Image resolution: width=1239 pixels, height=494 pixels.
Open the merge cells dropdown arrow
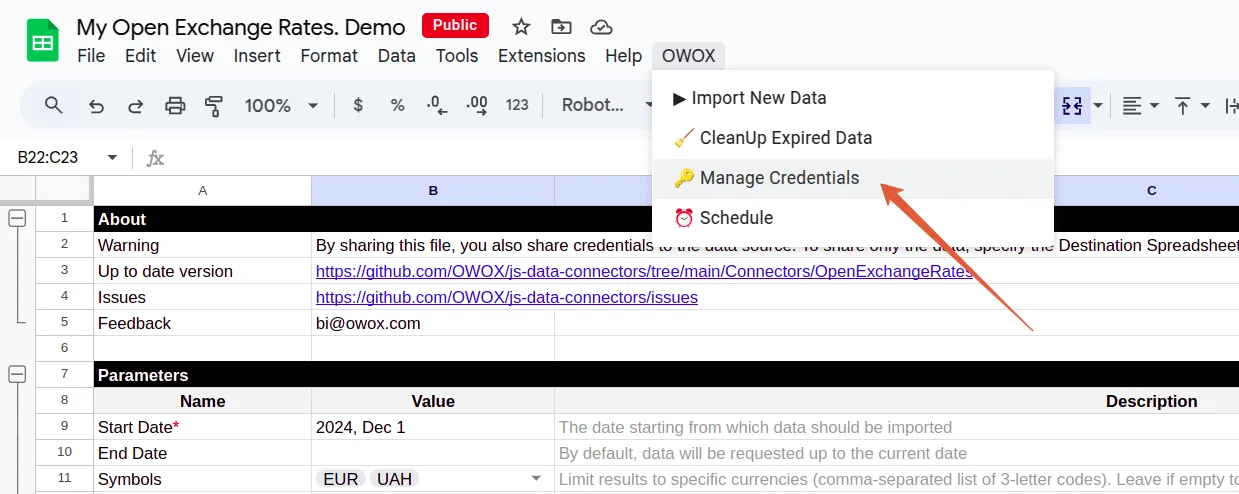pyautogui.click(x=1098, y=105)
